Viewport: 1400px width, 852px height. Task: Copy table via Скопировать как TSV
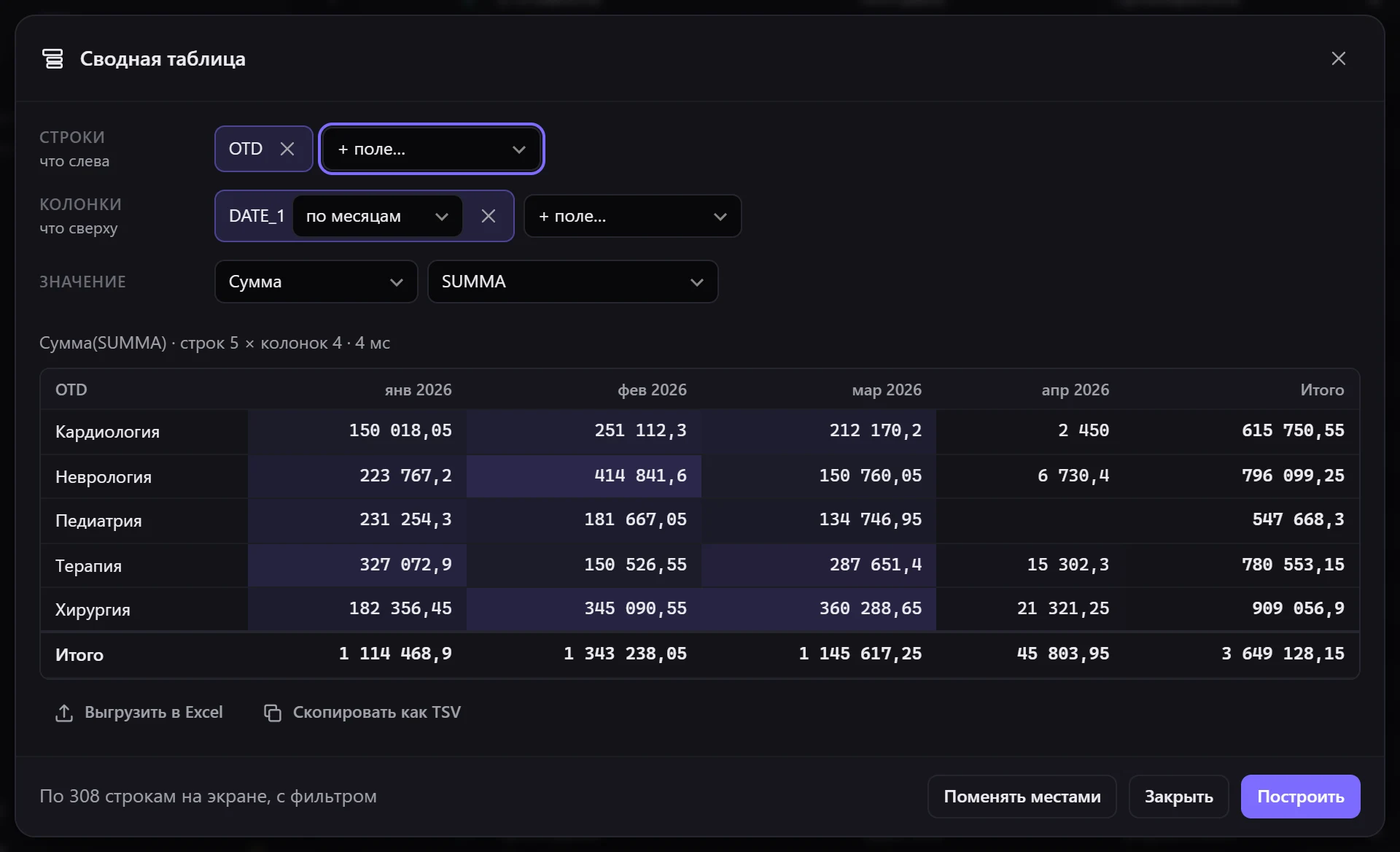pyautogui.click(x=362, y=713)
